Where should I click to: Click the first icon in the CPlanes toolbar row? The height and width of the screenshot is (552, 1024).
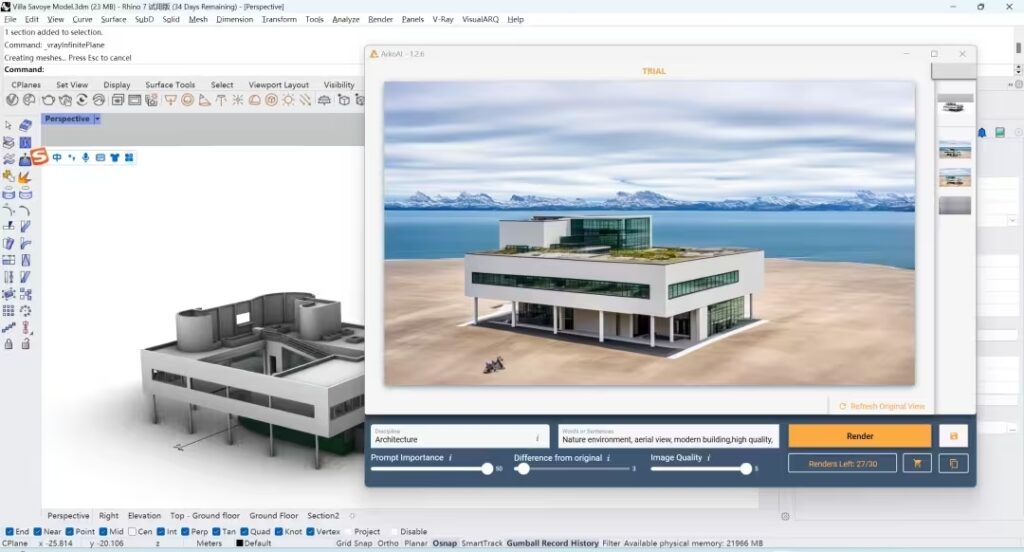(12, 100)
